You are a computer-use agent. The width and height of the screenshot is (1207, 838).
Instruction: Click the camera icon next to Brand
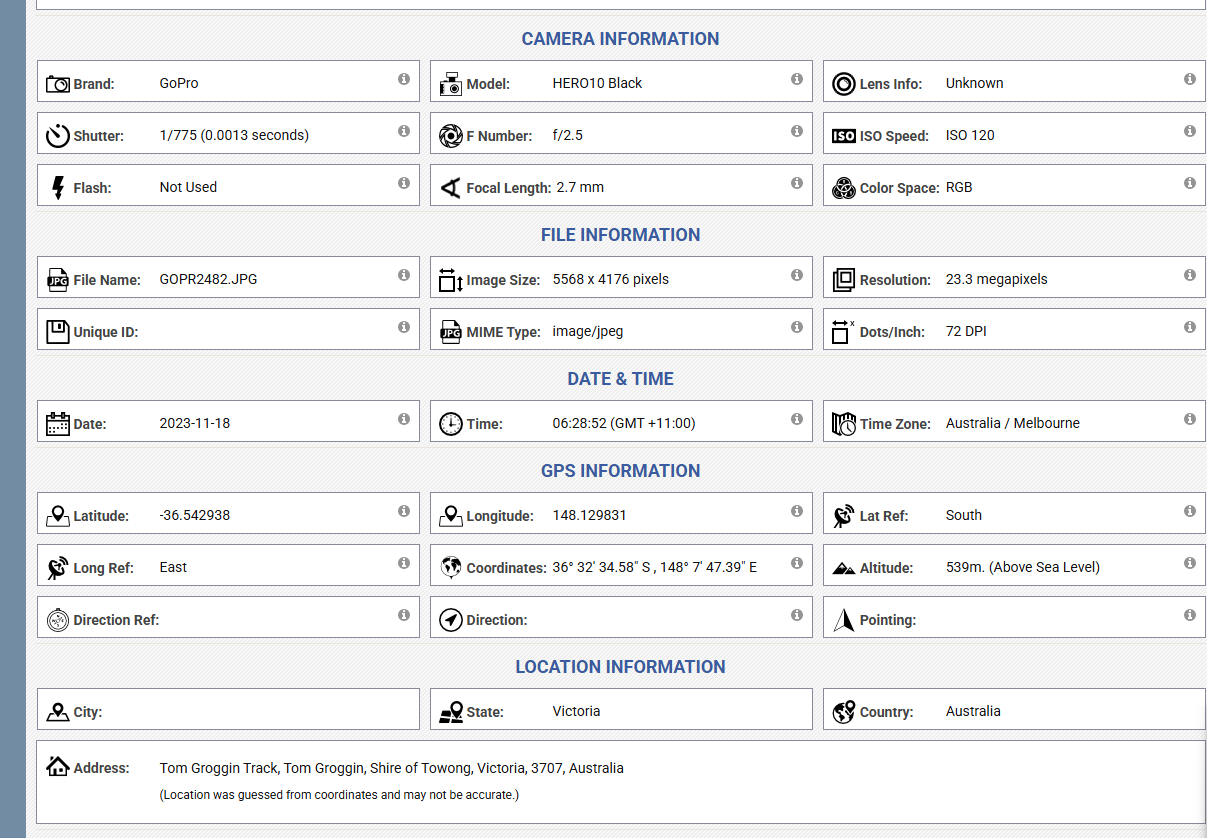pos(58,84)
